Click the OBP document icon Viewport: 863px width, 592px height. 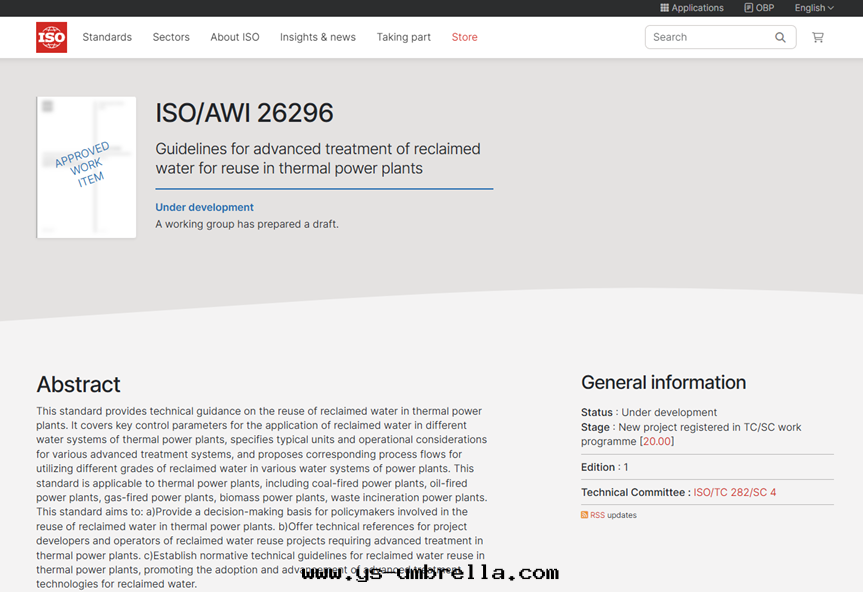748,8
